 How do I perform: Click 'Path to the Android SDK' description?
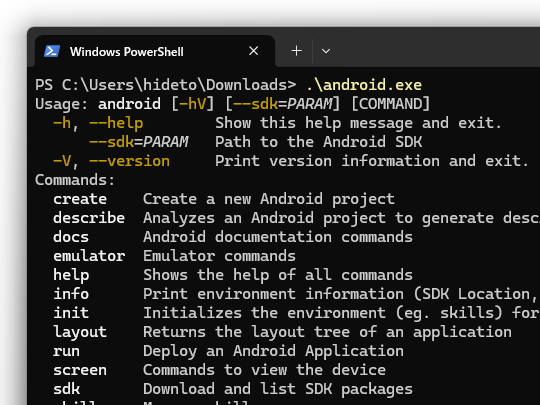click(319, 142)
